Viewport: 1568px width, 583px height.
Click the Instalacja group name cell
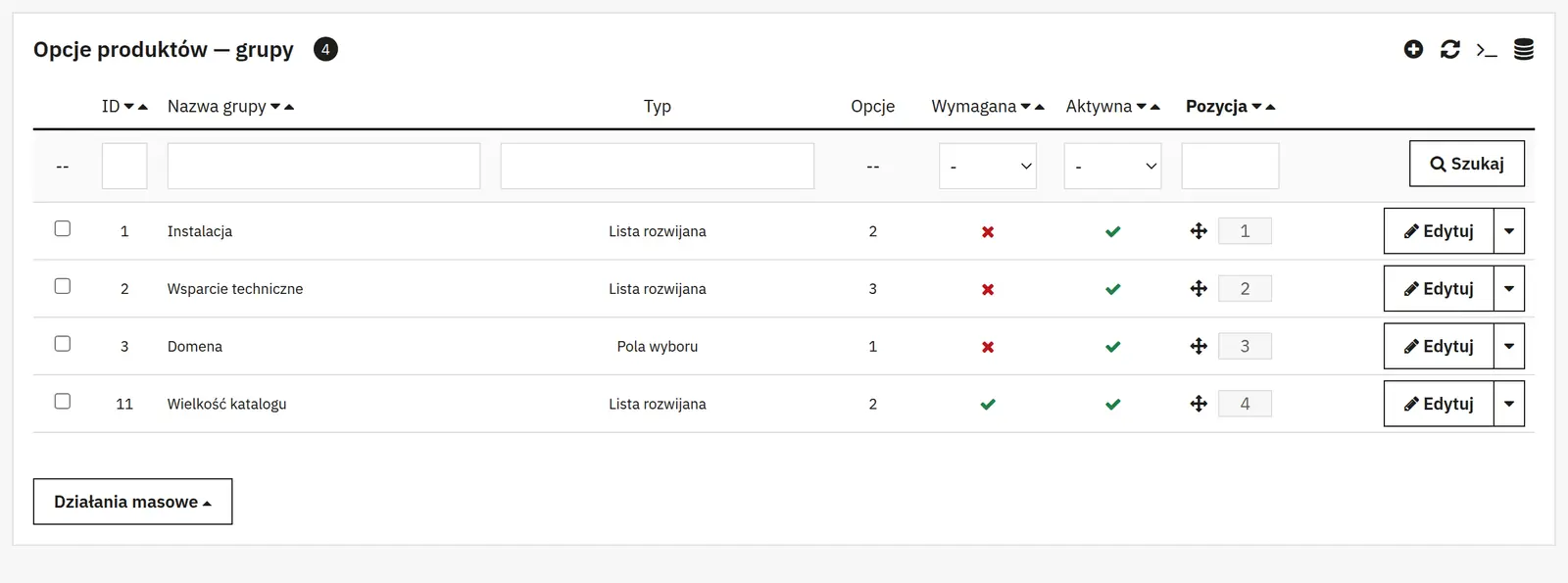[200, 231]
